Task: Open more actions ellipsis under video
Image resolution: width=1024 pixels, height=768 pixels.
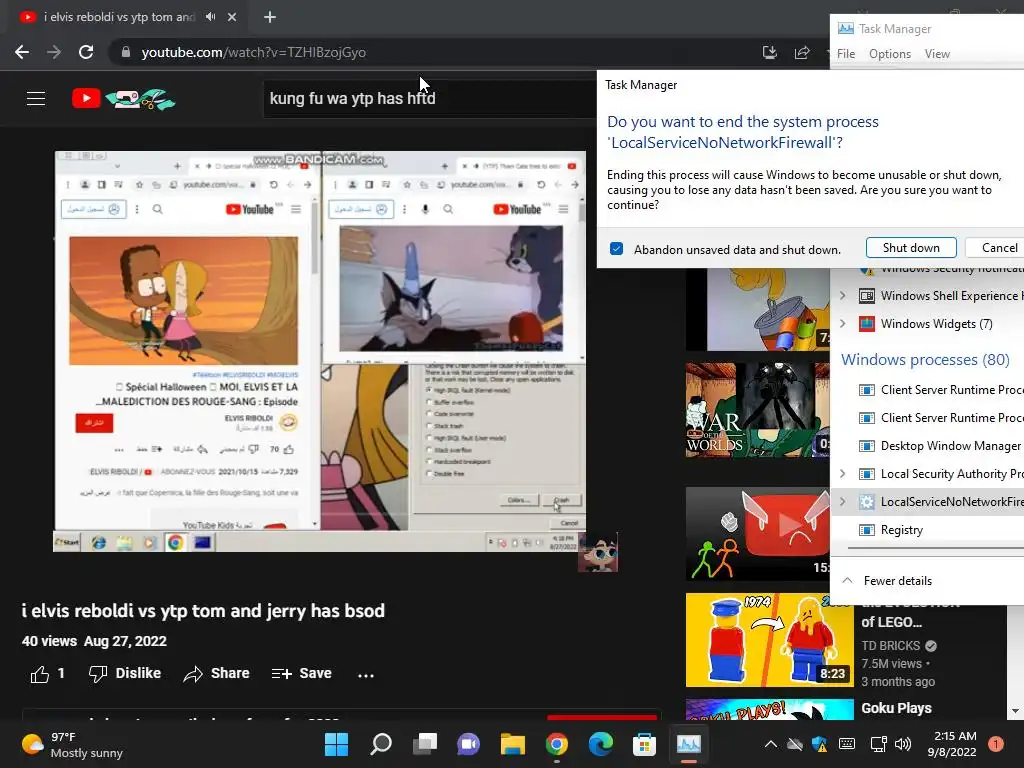Action: pyautogui.click(x=366, y=675)
